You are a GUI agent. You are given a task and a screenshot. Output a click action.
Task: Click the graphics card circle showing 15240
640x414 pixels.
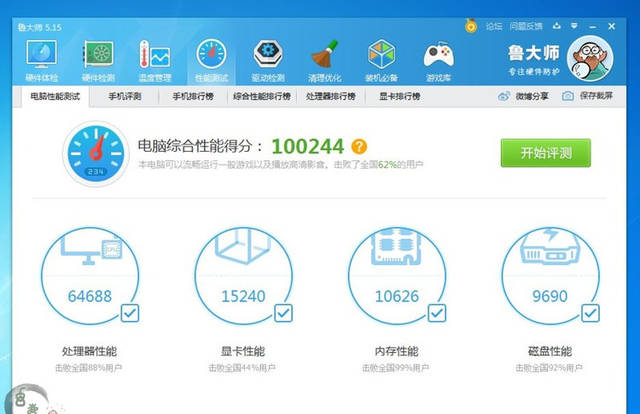(x=243, y=276)
